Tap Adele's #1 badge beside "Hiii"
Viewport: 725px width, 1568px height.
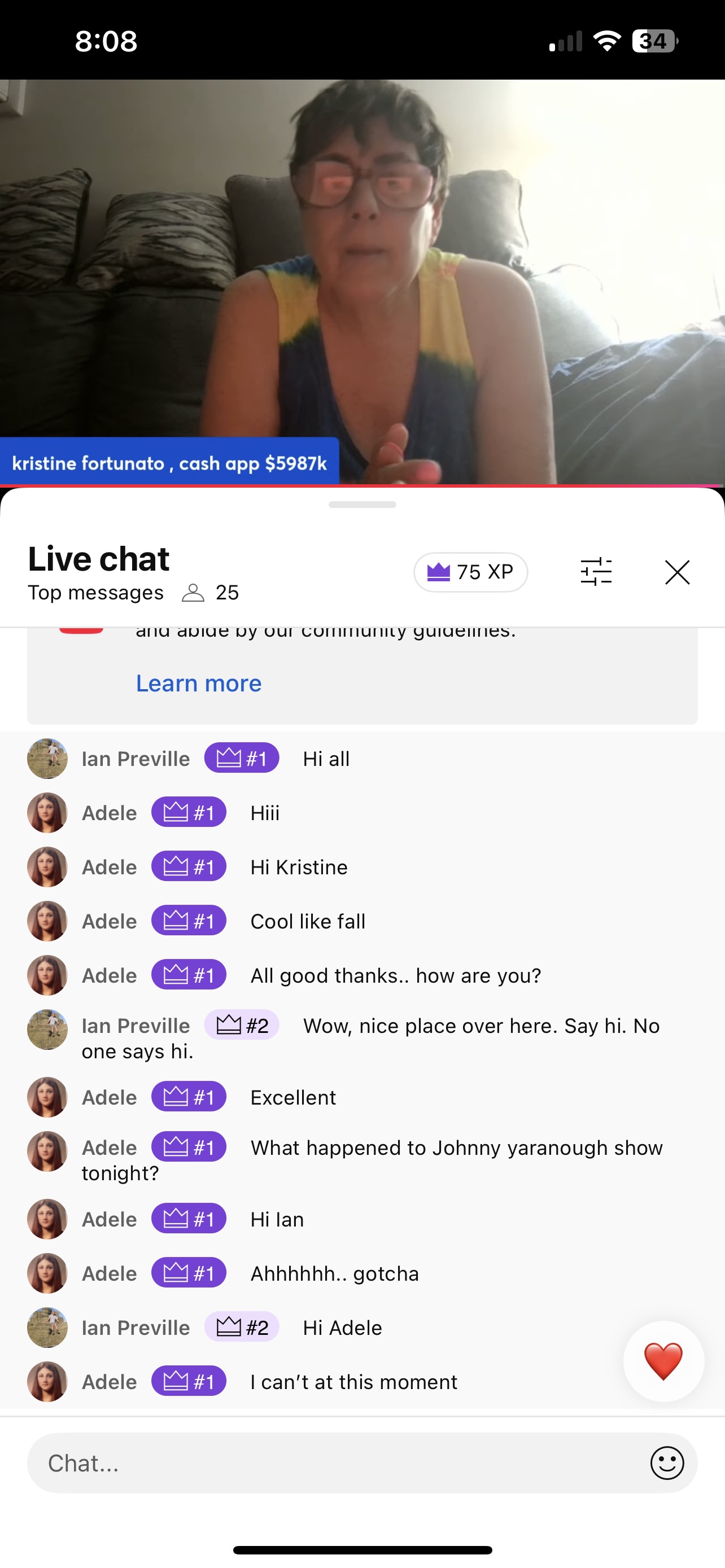pos(189,812)
